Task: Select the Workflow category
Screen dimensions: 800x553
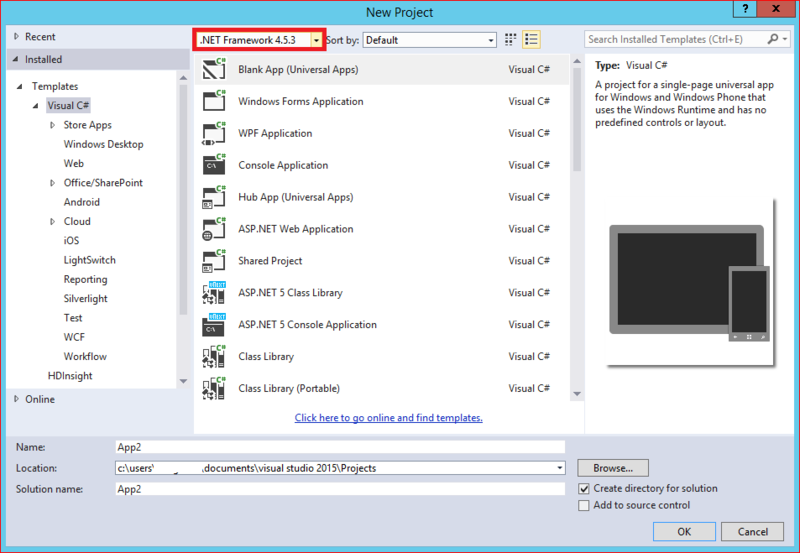Action: (85, 356)
